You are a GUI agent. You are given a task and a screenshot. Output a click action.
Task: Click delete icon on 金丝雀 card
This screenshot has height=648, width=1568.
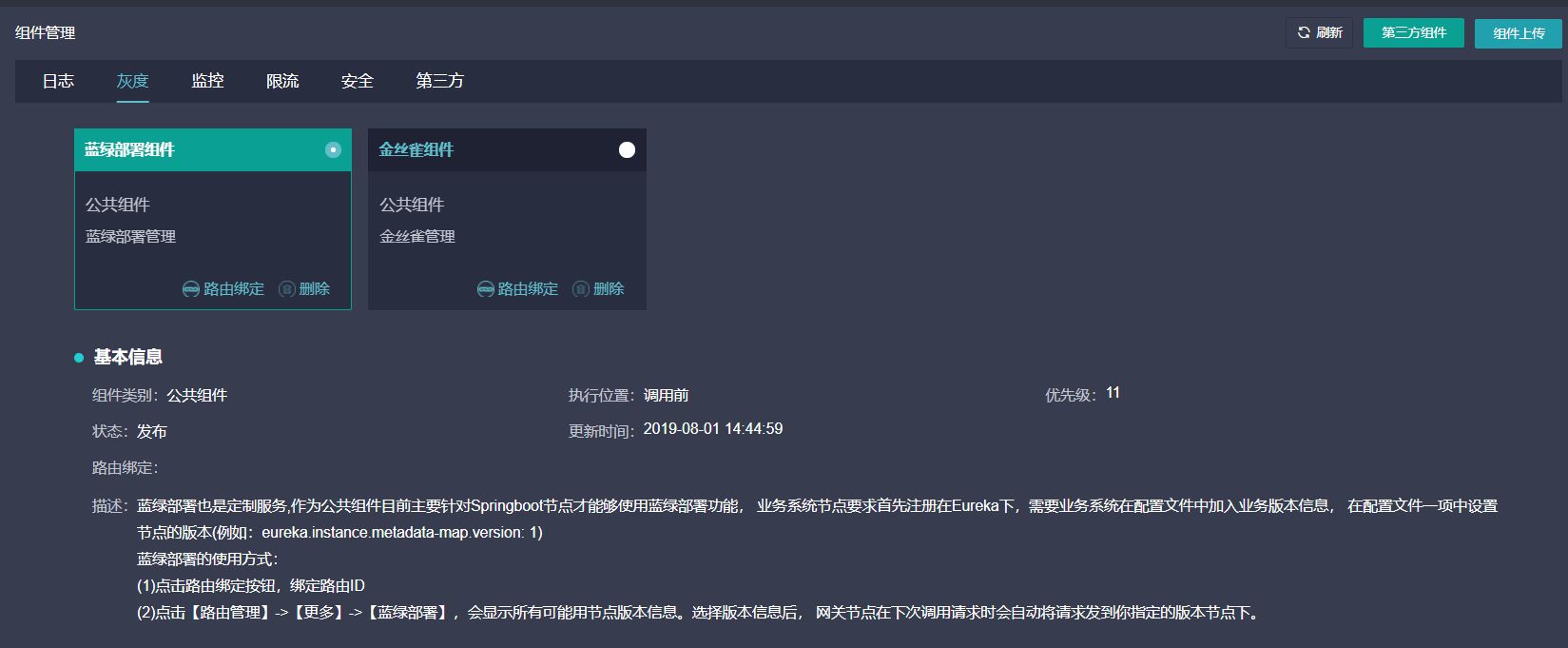pyautogui.click(x=581, y=288)
